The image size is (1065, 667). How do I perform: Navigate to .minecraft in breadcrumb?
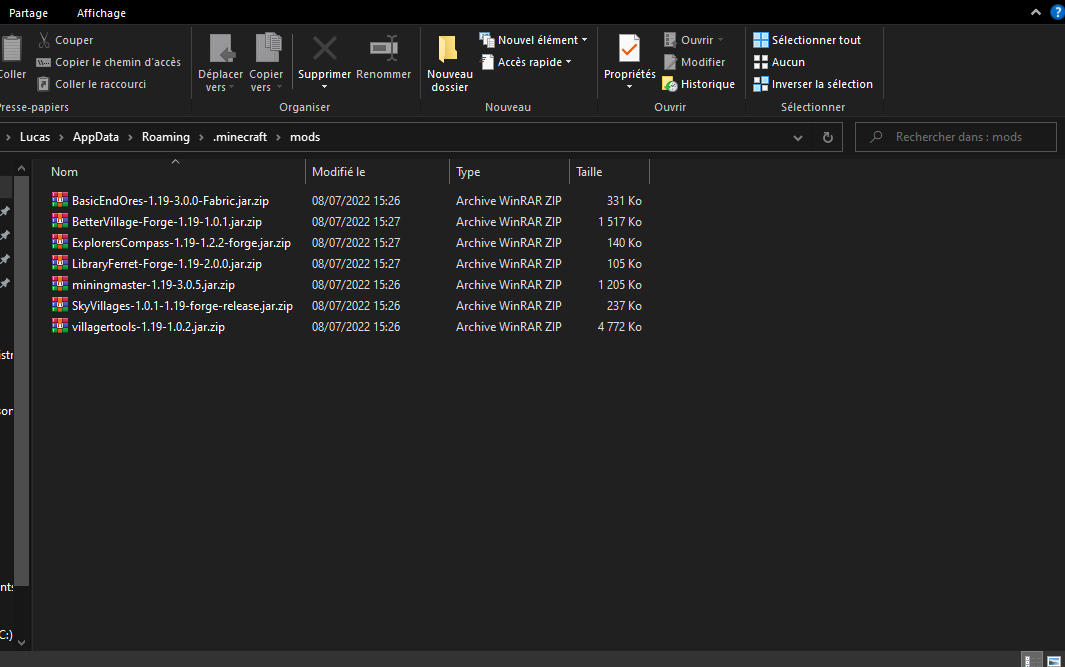coord(240,137)
